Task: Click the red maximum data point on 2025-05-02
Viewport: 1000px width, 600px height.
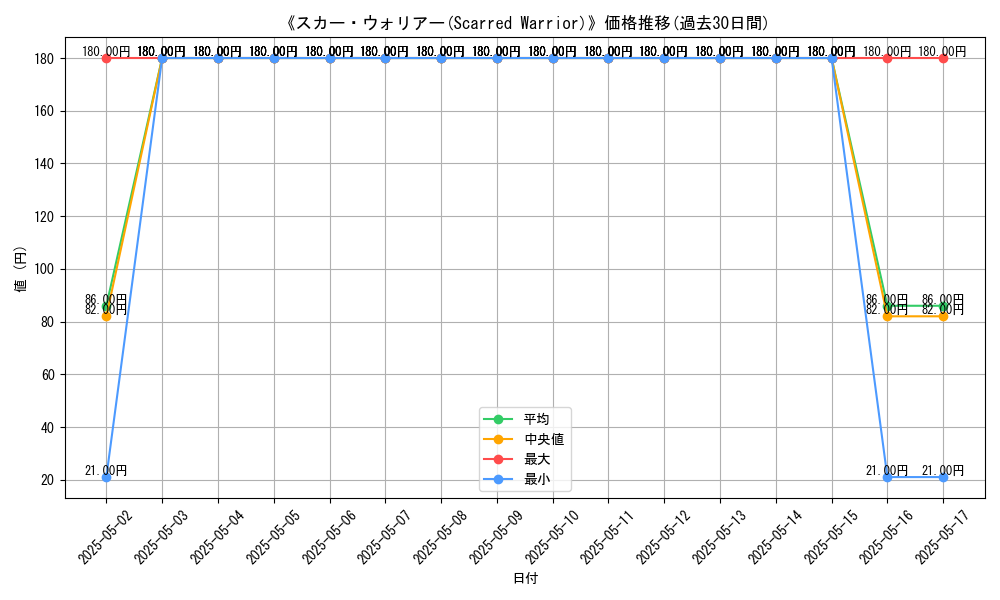Action: [x=107, y=59]
